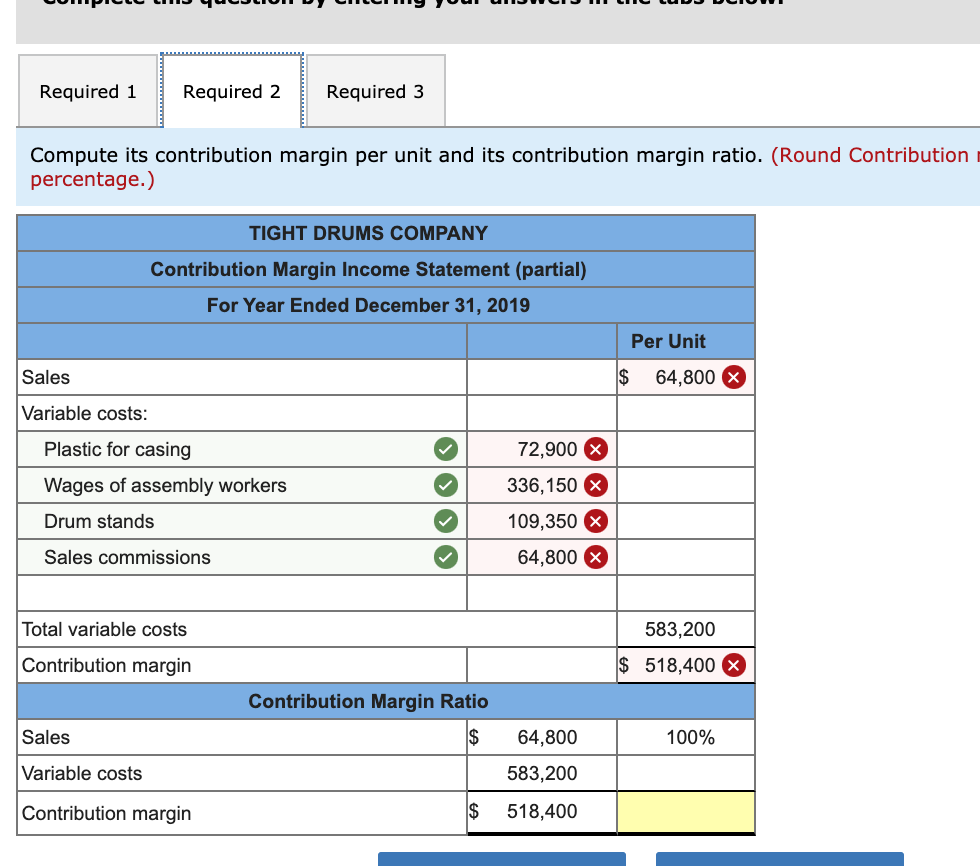Viewport: 980px width, 866px height.
Task: Click the right blue navigation button at bottom
Action: point(780,860)
